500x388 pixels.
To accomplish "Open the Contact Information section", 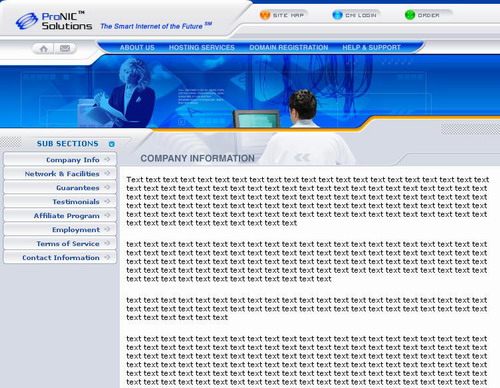I will pyautogui.click(x=61, y=258).
